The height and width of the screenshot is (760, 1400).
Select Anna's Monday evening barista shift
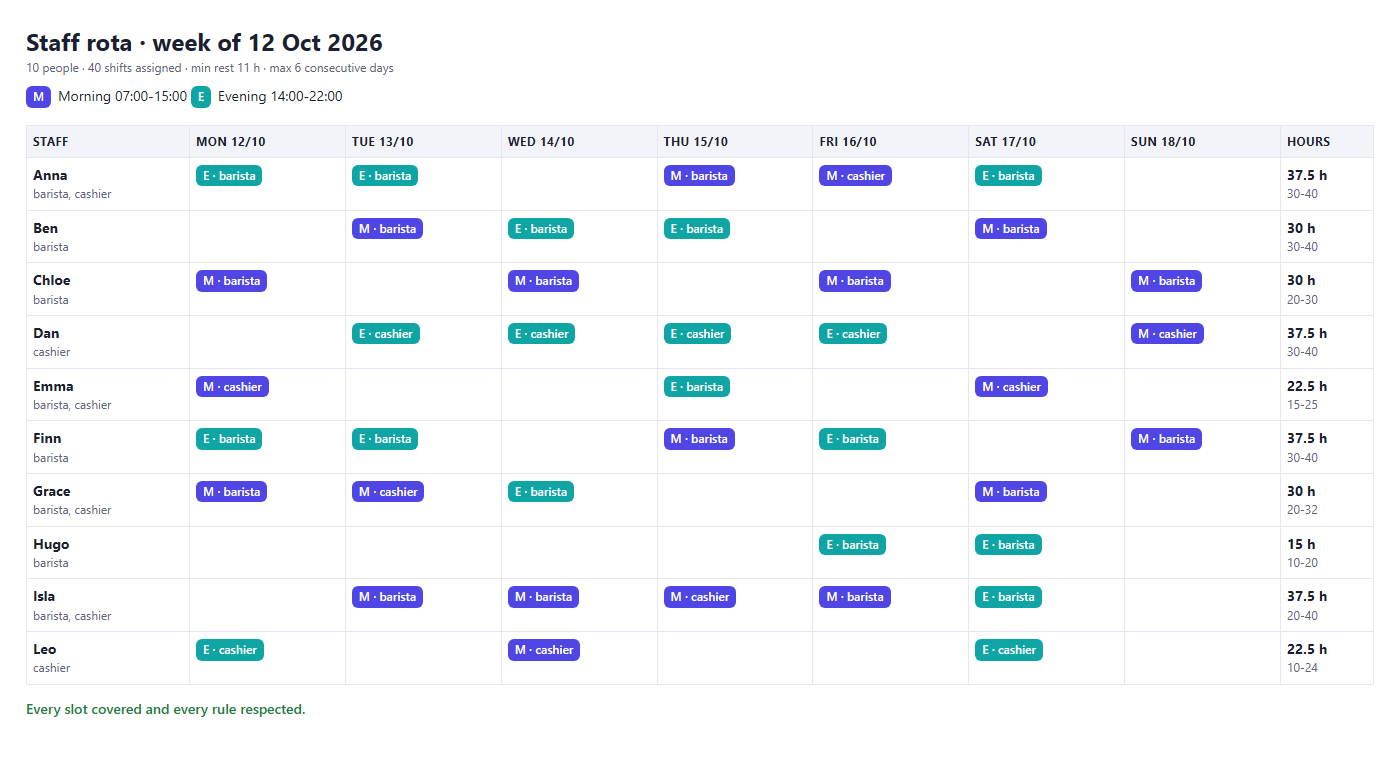229,176
